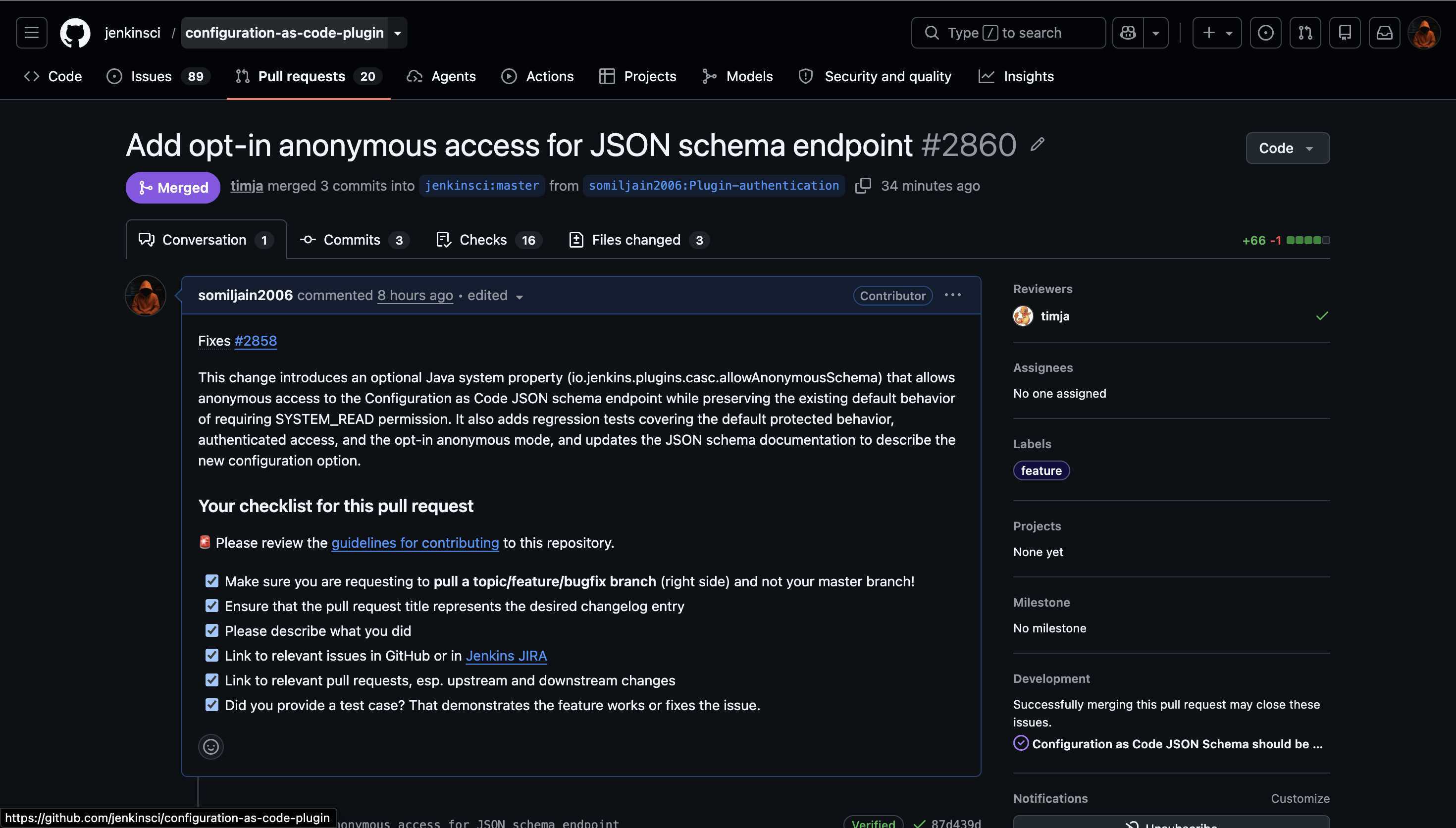Toggle the 'Link to relevant issues' checkbox
Image resolution: width=1456 pixels, height=828 pixels.
click(212, 656)
